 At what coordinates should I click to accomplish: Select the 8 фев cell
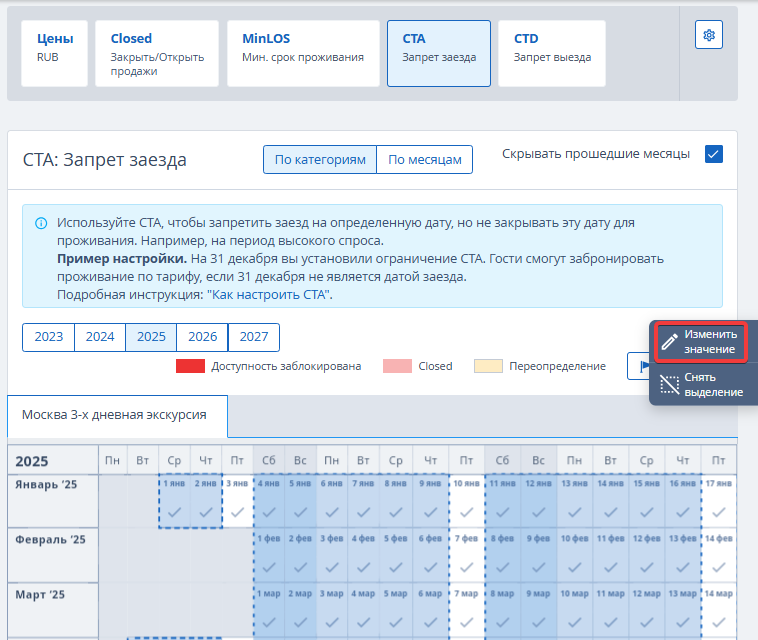[502, 555]
